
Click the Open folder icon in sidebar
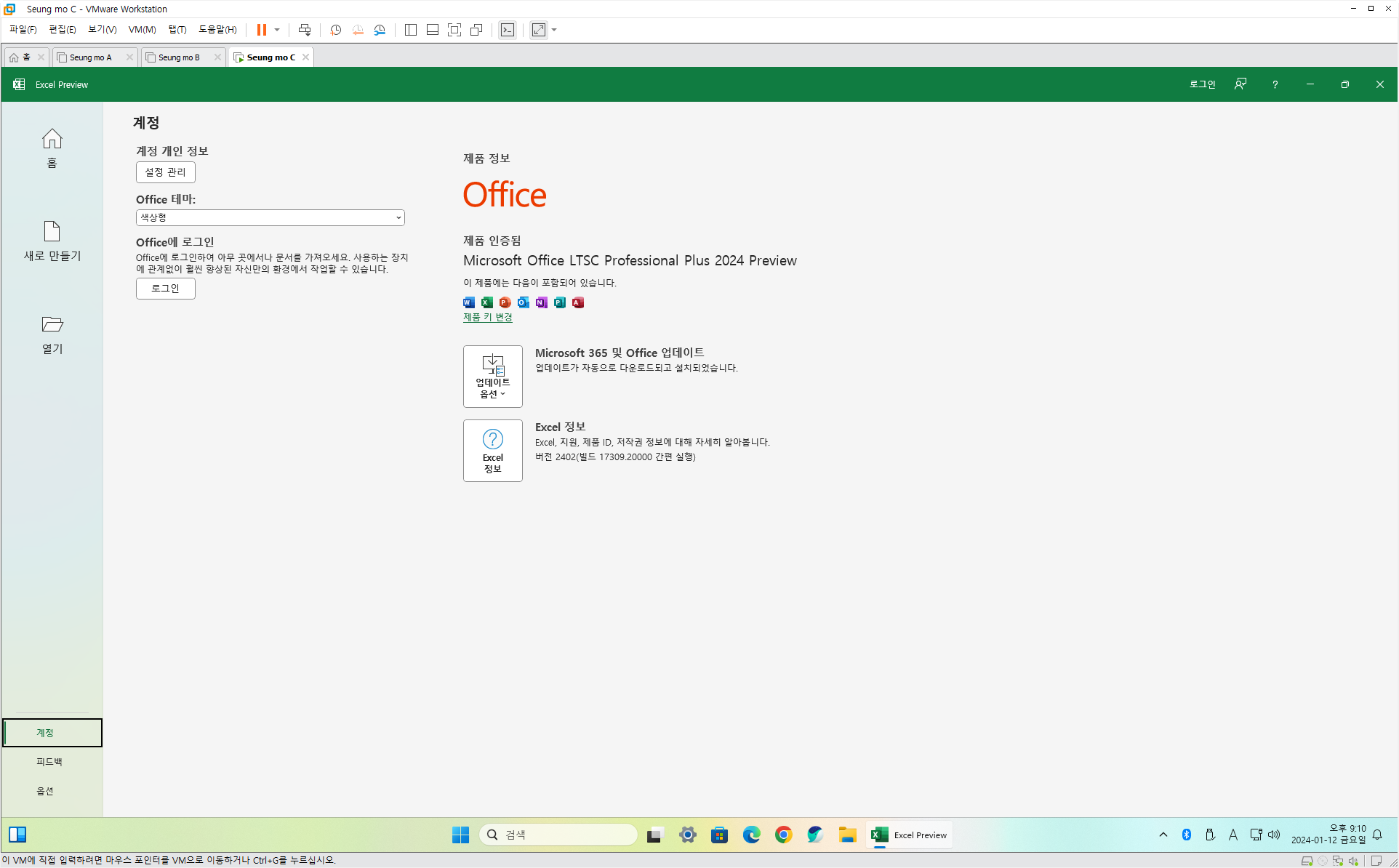[52, 324]
